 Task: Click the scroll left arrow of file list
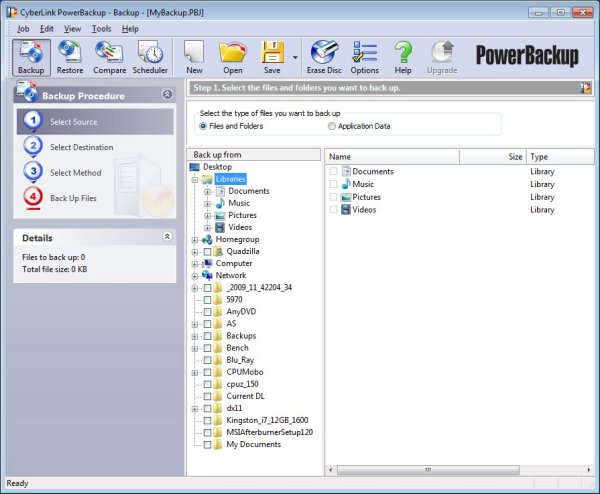[331, 470]
